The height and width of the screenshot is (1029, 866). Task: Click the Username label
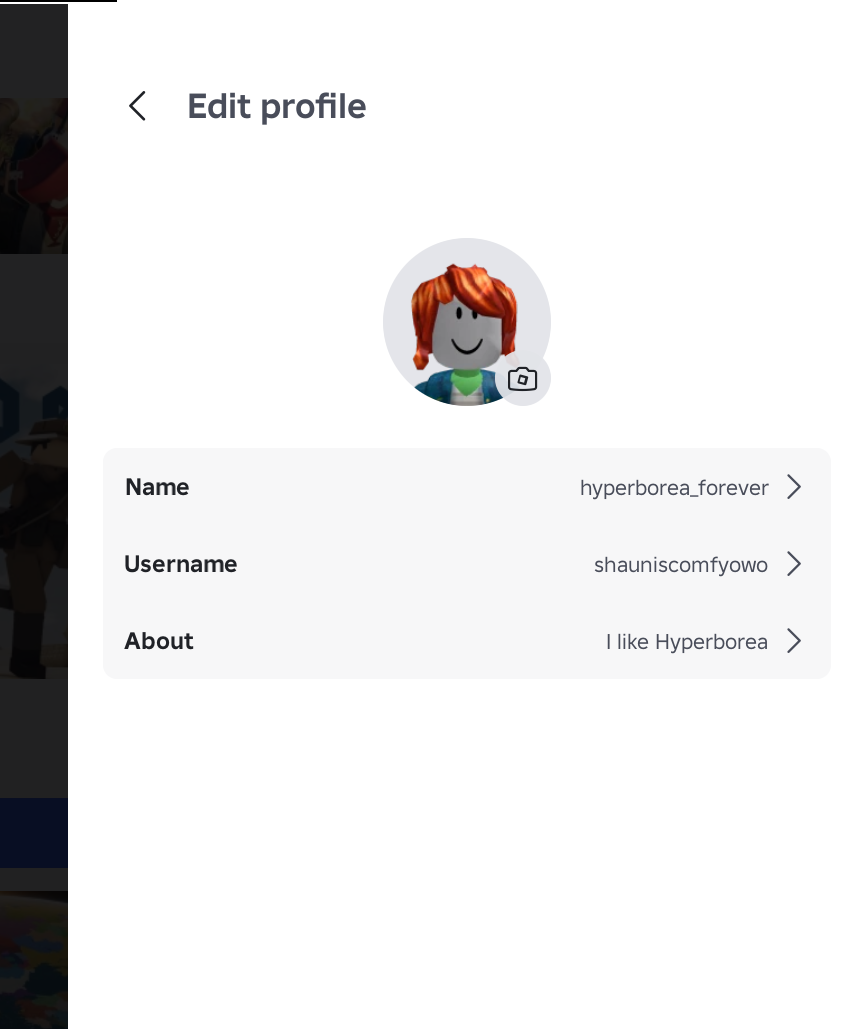click(180, 564)
